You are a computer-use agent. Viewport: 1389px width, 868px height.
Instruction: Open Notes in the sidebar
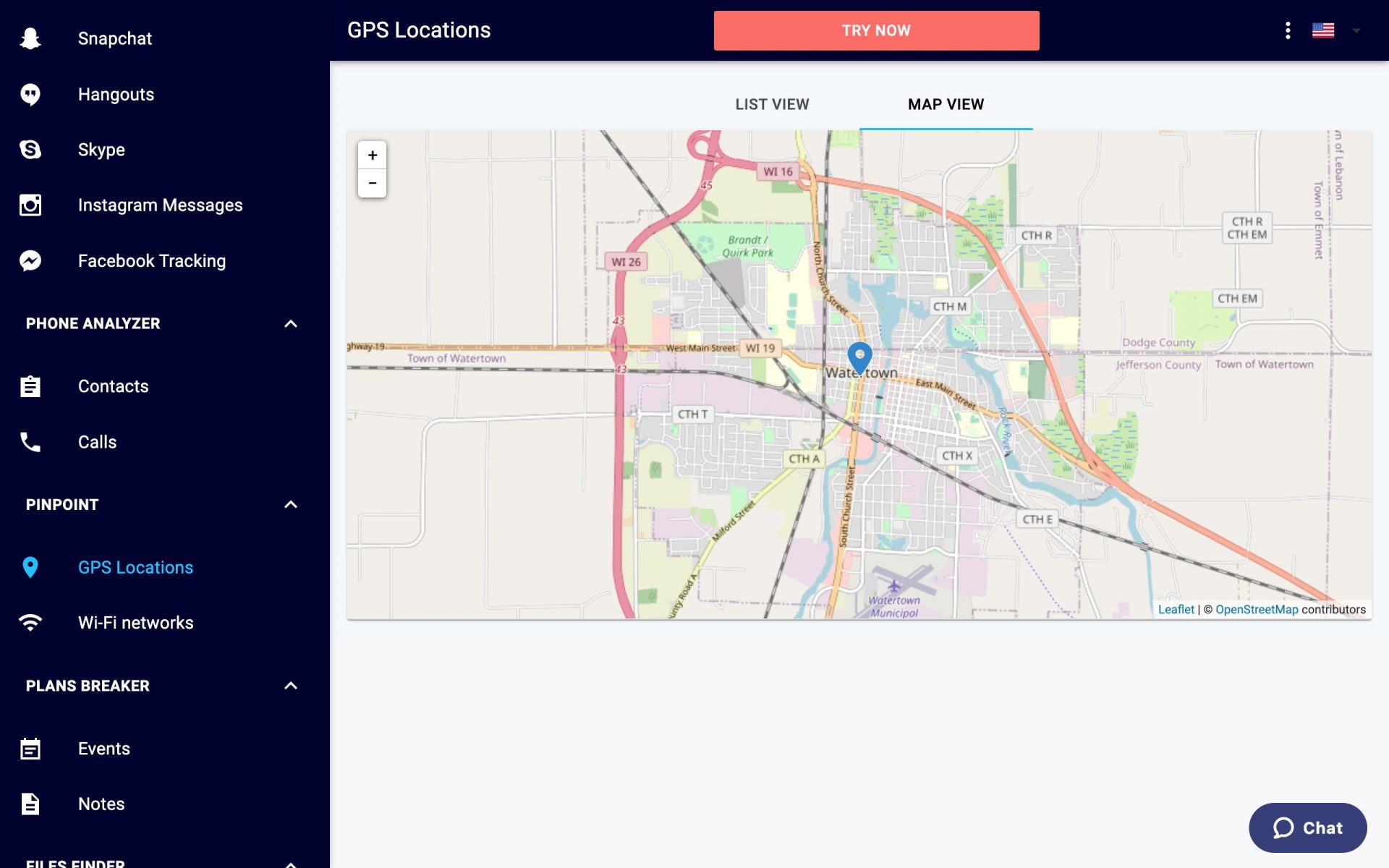[x=165, y=804]
